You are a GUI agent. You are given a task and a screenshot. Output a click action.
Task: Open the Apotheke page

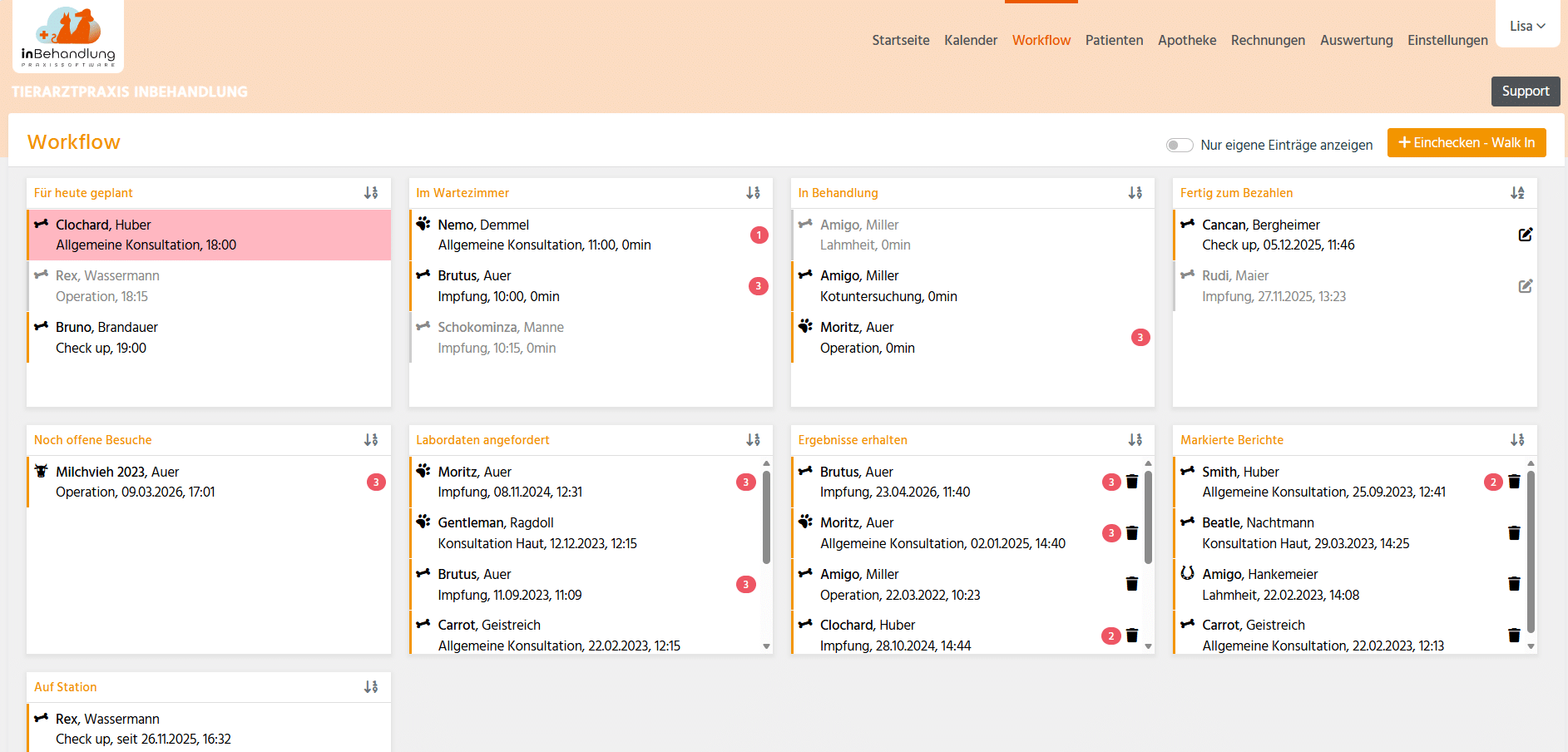pos(1187,40)
